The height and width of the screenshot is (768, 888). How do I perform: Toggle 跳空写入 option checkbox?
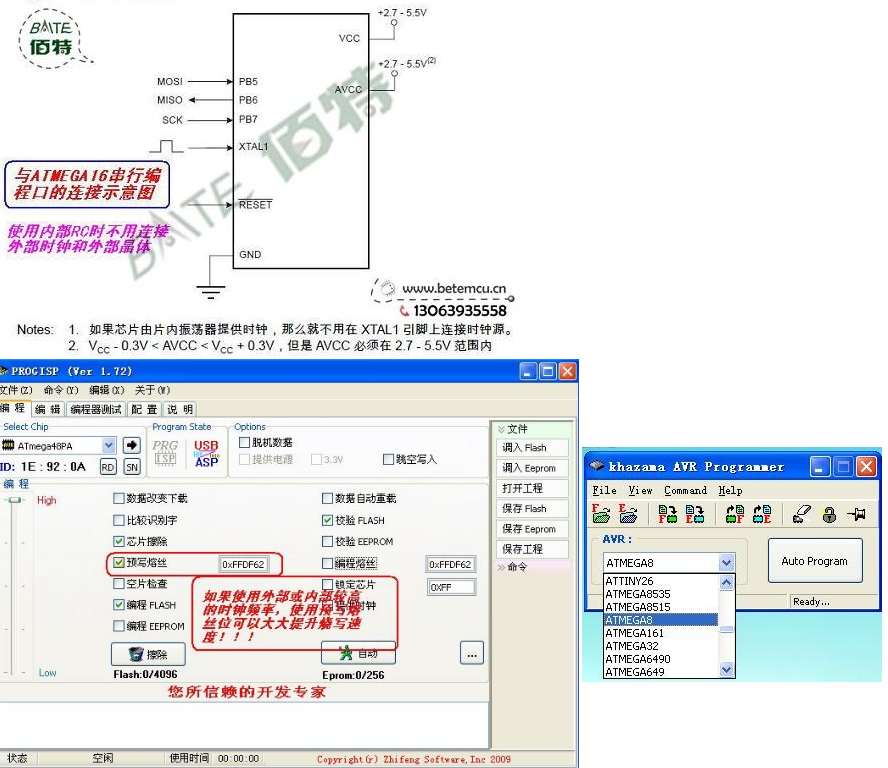point(388,459)
